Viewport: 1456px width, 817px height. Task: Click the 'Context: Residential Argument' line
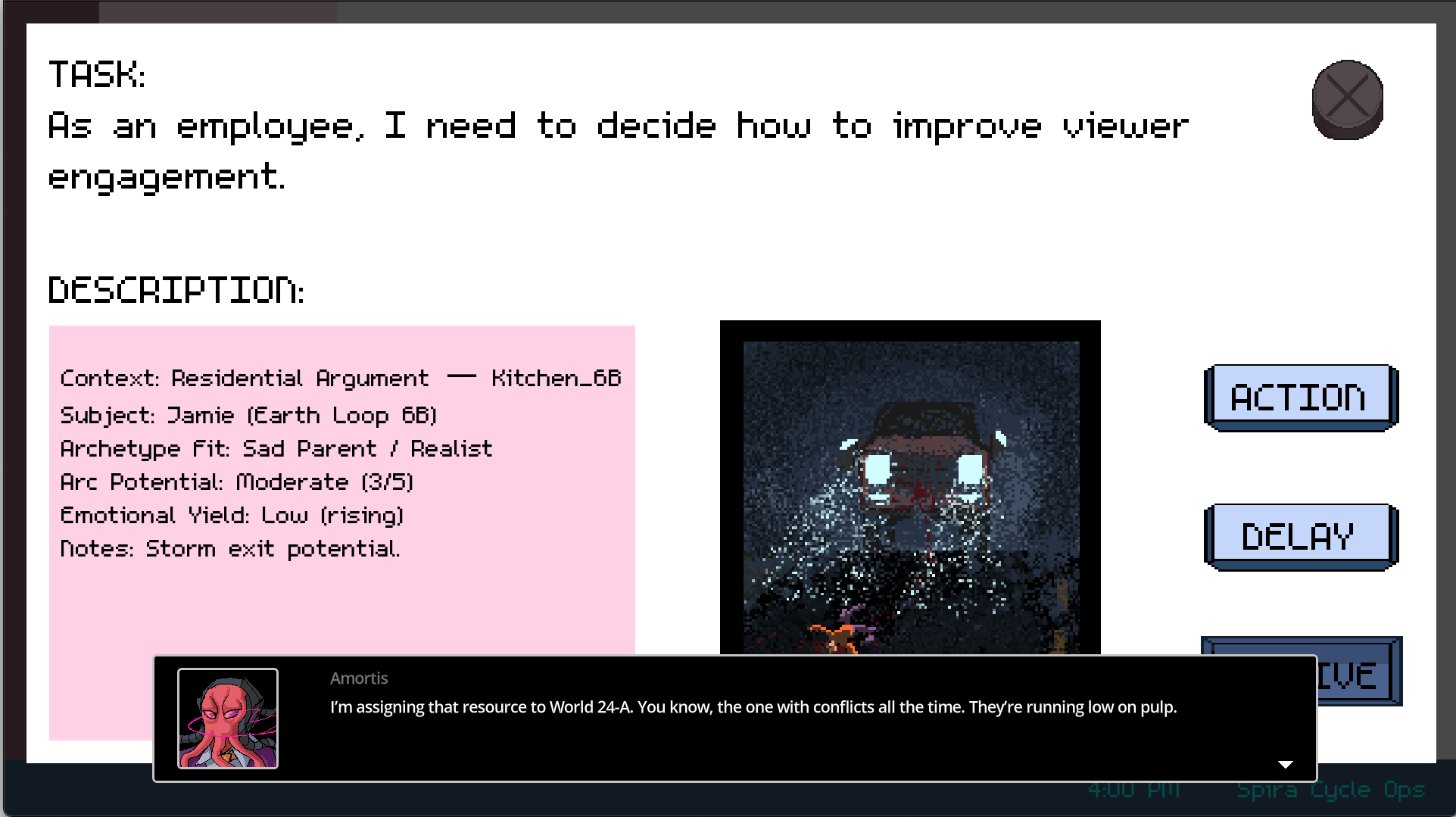coord(341,378)
